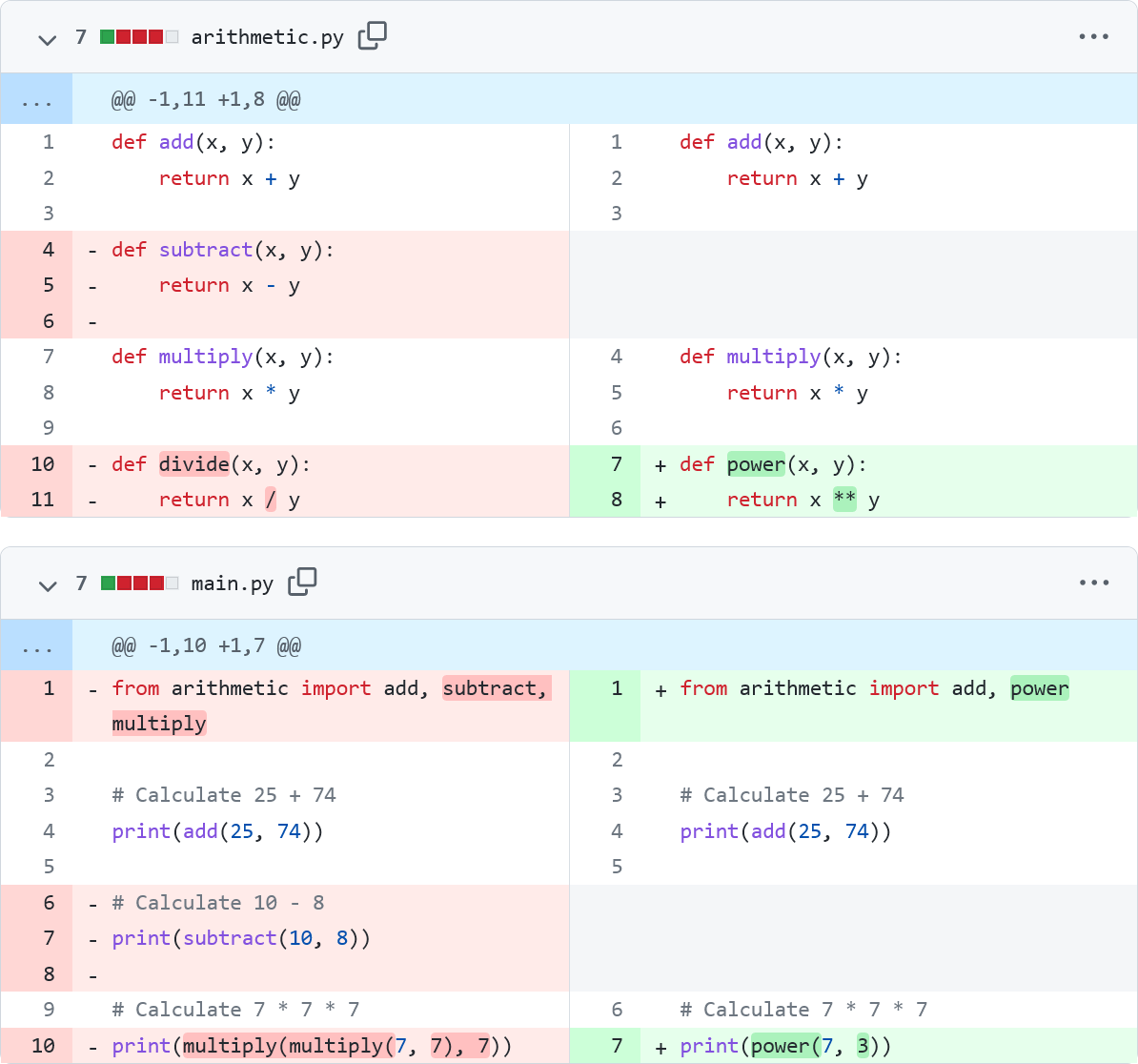This screenshot has width=1138, height=1064.
Task: Click the '@@ -1,11 +1,8 @@' hunk header
Action: [x=206, y=100]
